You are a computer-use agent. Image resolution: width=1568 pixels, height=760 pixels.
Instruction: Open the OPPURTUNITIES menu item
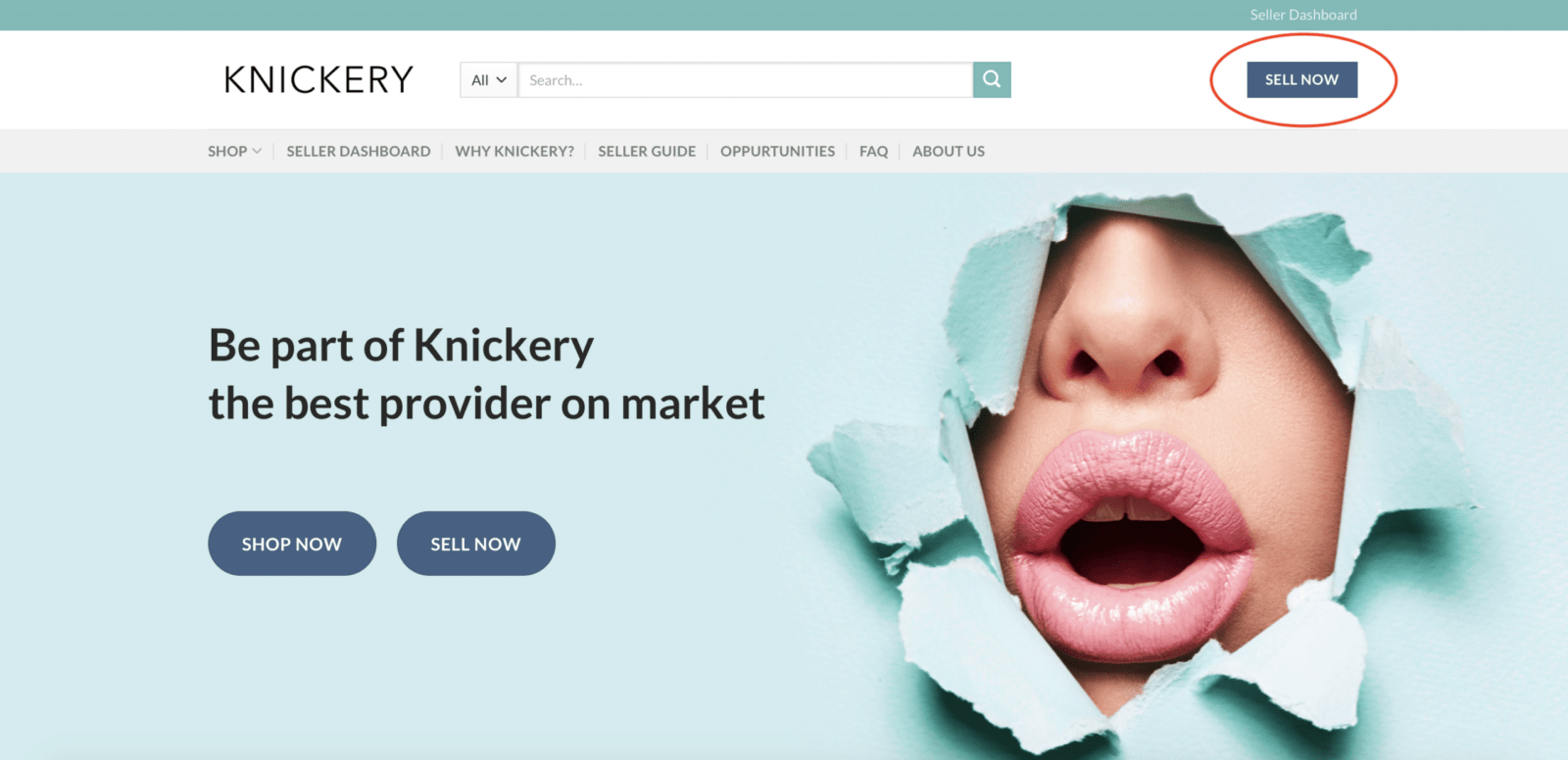point(777,151)
